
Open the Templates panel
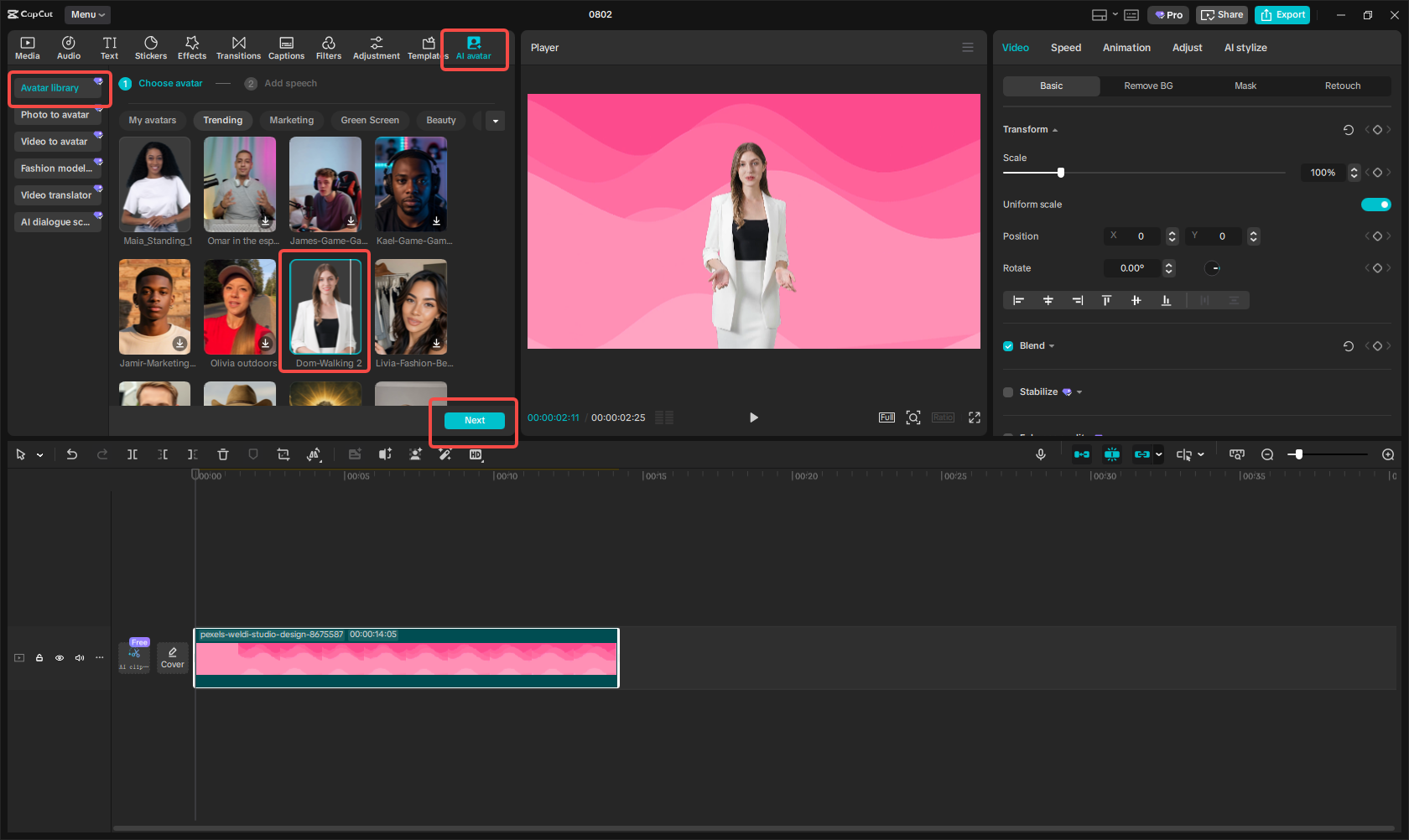pyautogui.click(x=427, y=47)
